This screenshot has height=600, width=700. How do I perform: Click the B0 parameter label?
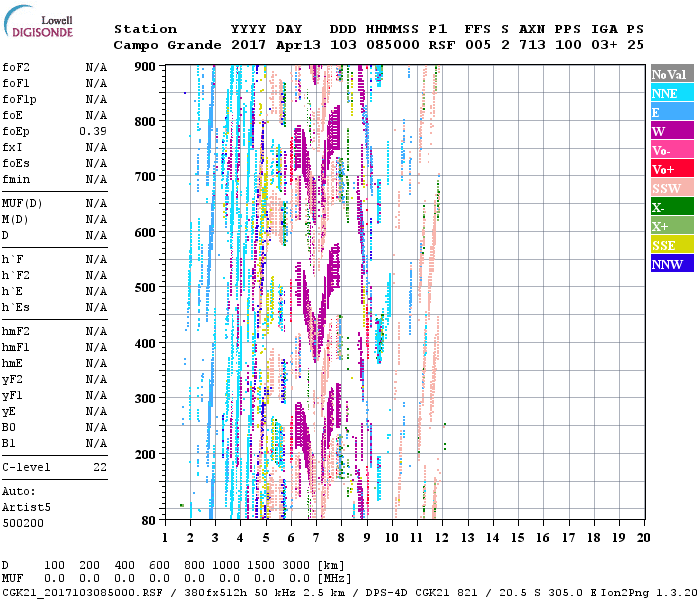[8, 427]
